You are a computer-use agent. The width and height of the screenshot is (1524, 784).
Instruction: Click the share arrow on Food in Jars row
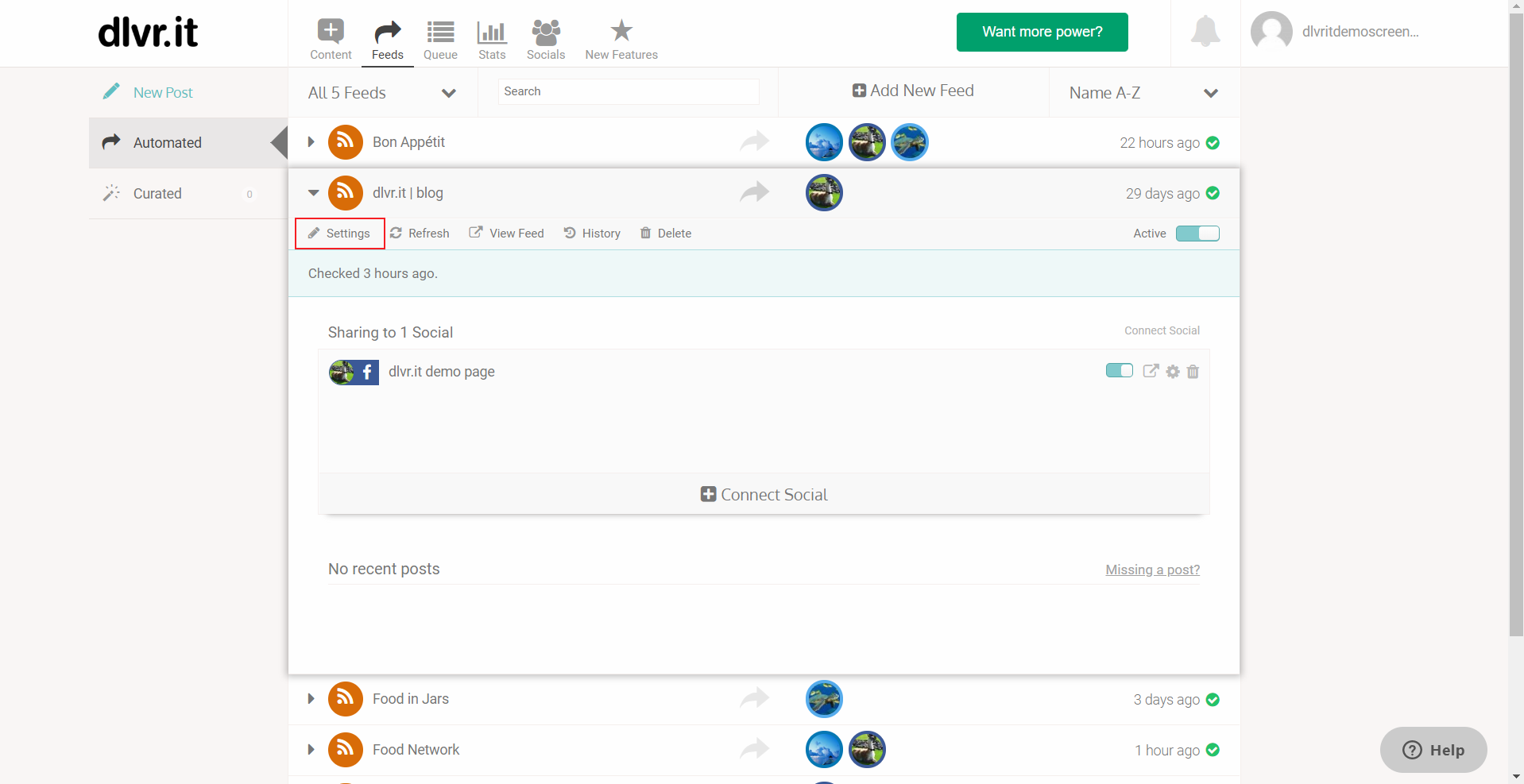coord(754,698)
